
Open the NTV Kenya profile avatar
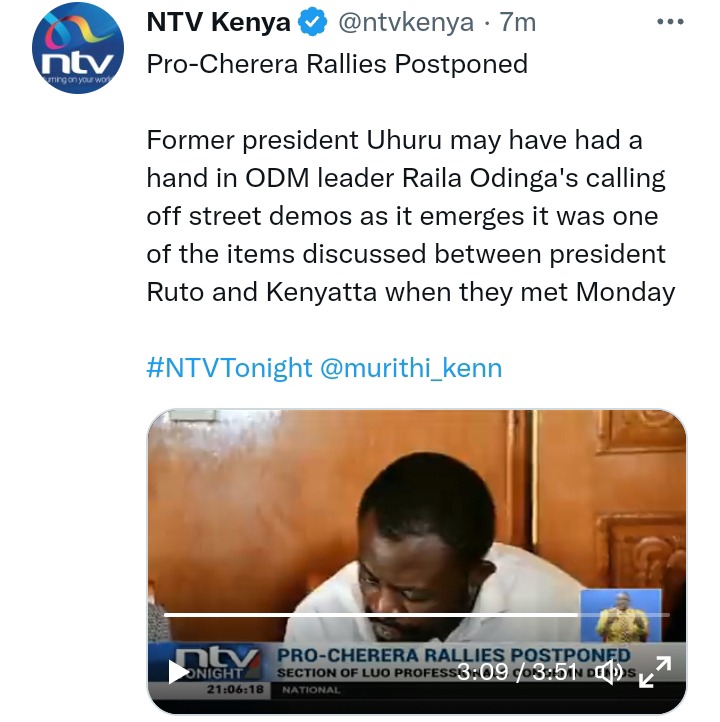tap(78, 48)
